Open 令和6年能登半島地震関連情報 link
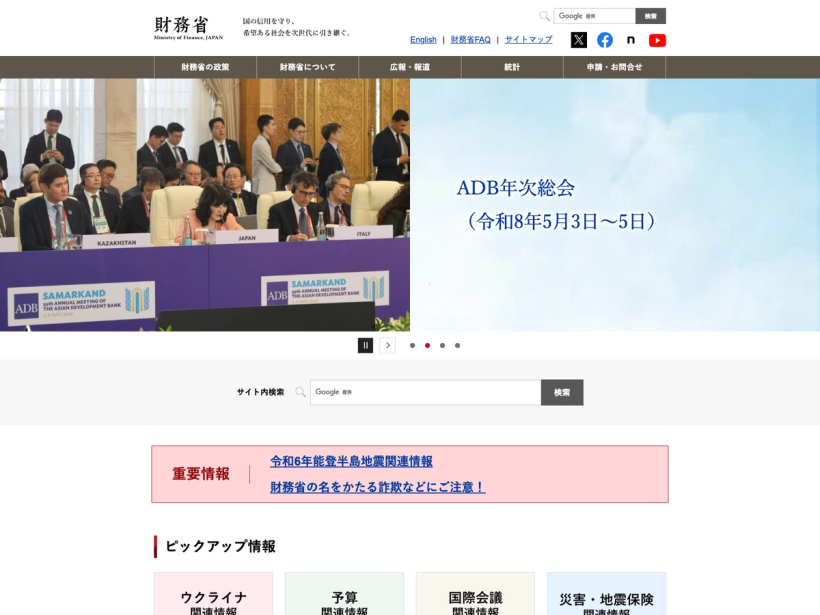820x615 pixels. 351,461
